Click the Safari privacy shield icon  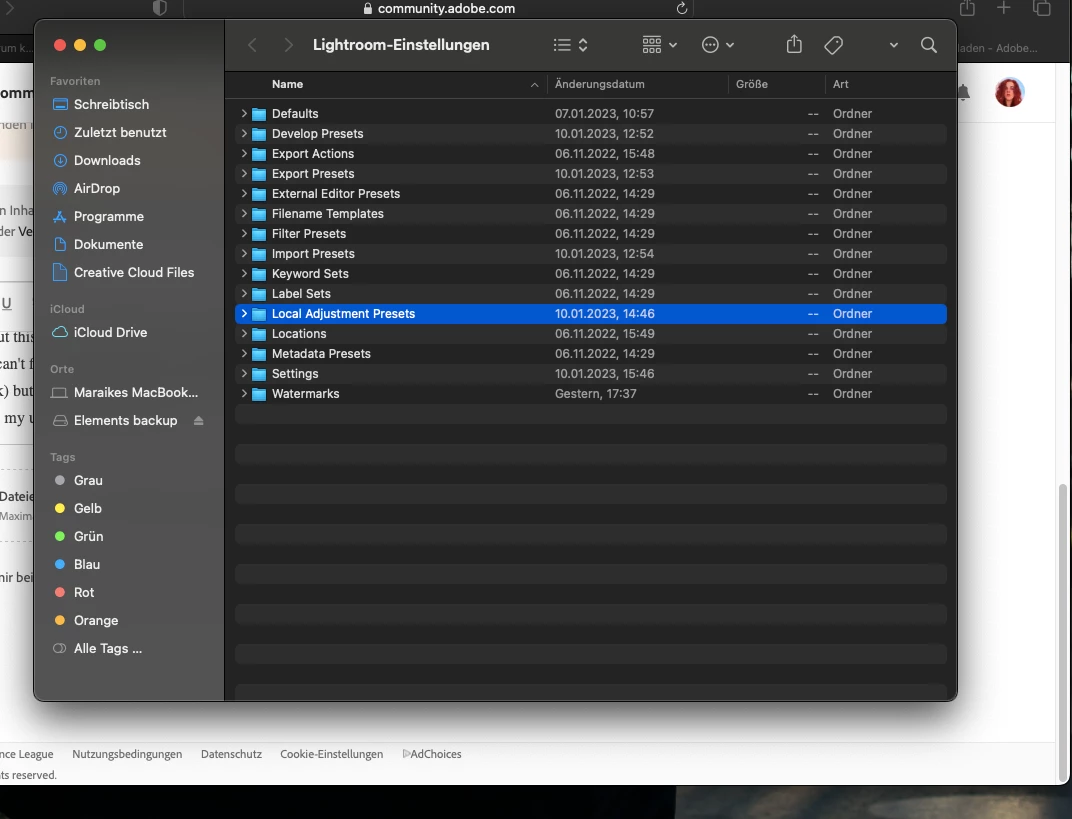(159, 8)
